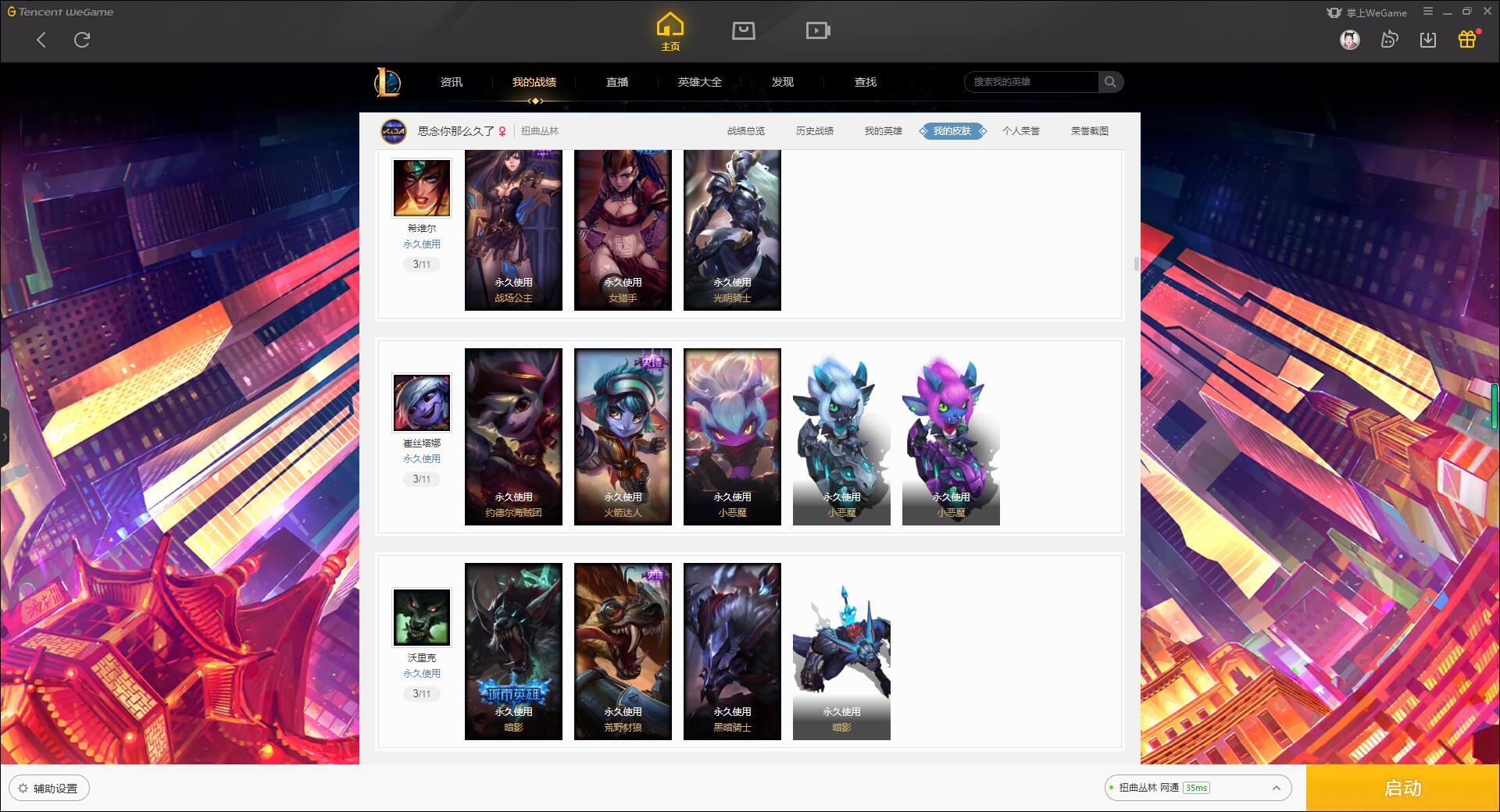Screen dimensions: 1500x812
Task: Open the downloads manager icon
Action: coord(1428,39)
